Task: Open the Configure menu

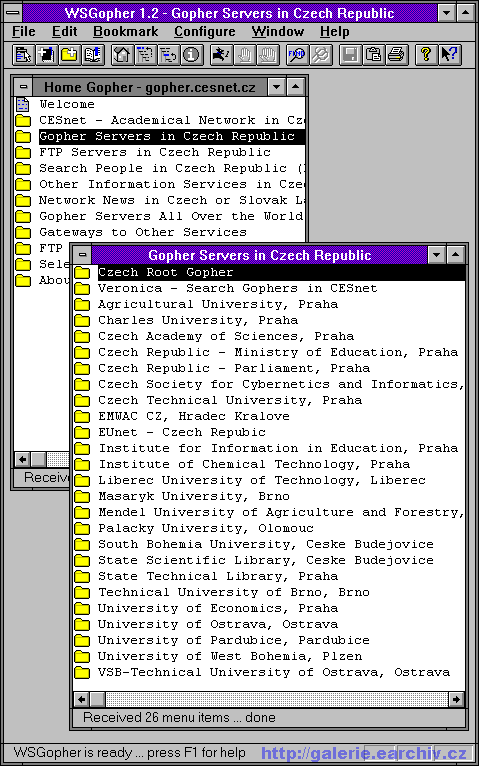Action: coord(205,32)
